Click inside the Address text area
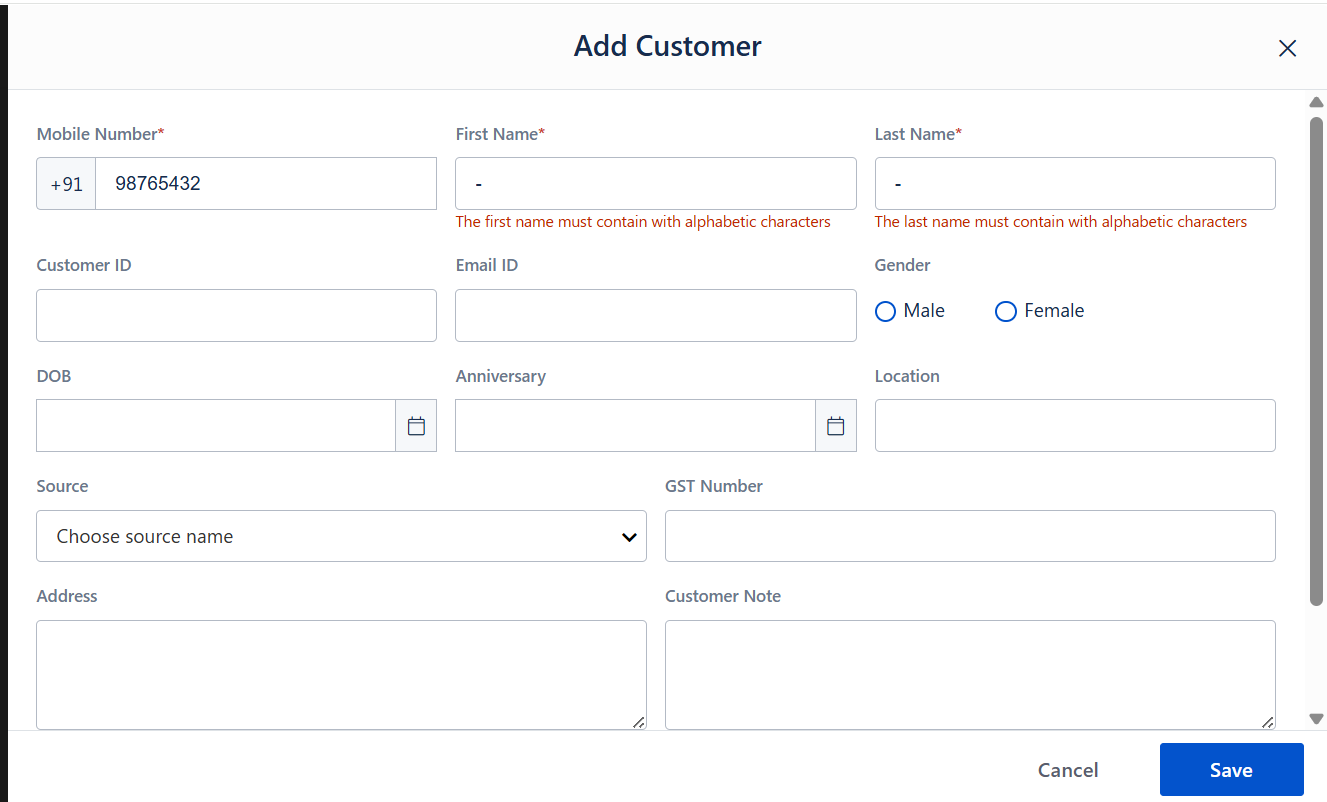Screen dimensions: 1327x802 [341, 675]
